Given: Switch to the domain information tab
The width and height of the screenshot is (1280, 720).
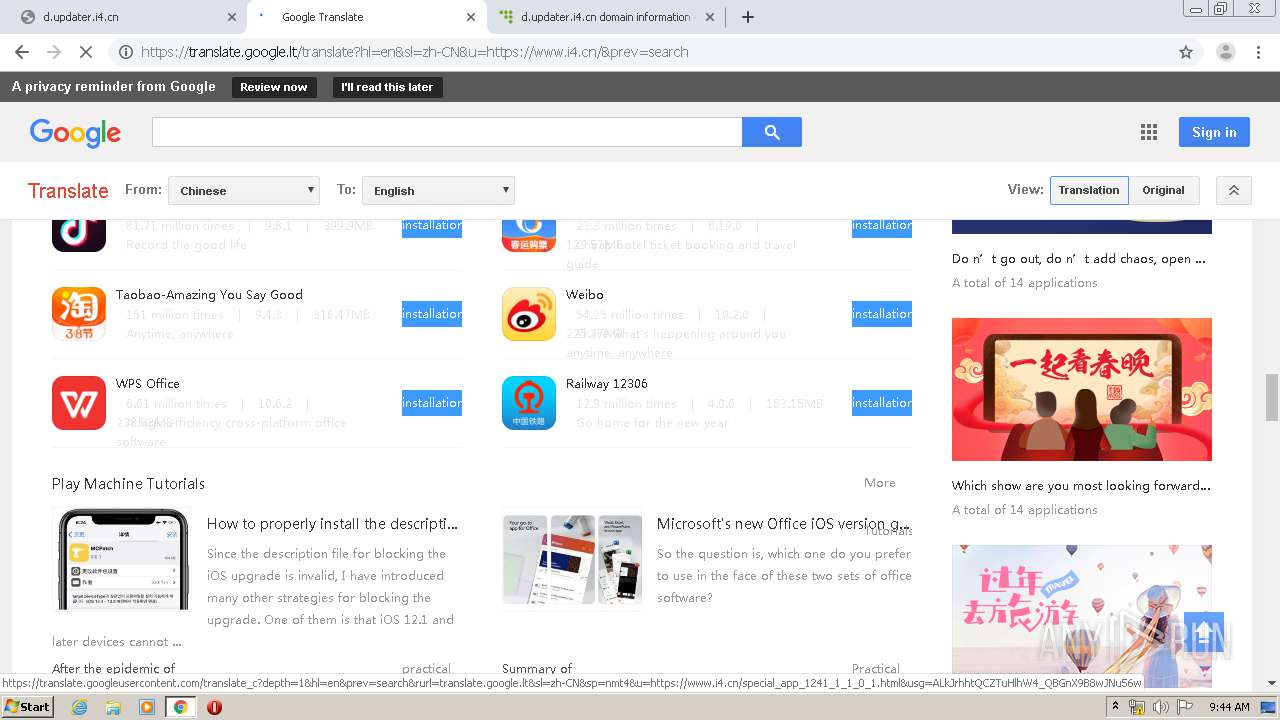Looking at the screenshot, I should pos(607,17).
